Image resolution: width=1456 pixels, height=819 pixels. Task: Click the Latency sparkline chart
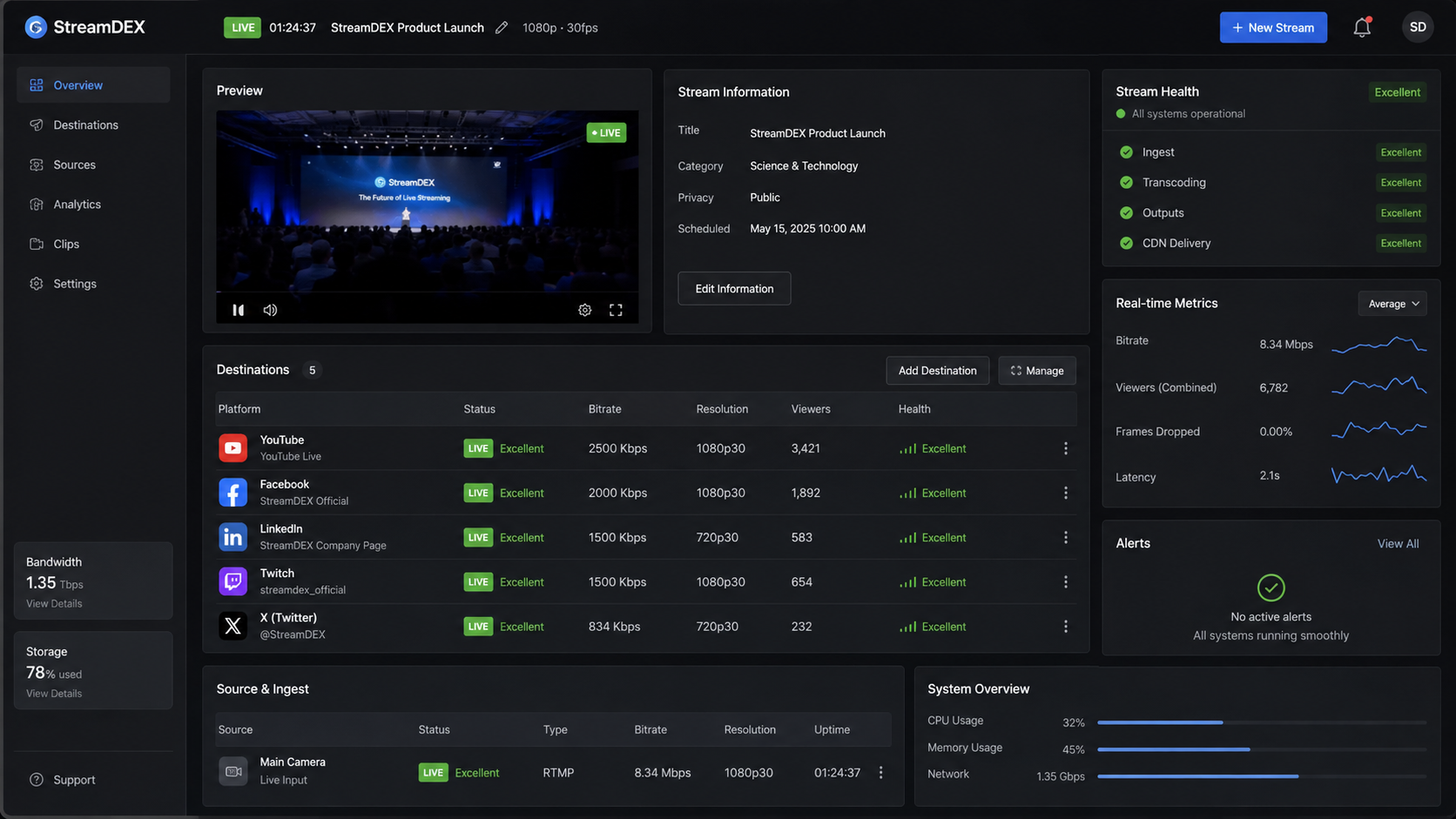(1379, 475)
